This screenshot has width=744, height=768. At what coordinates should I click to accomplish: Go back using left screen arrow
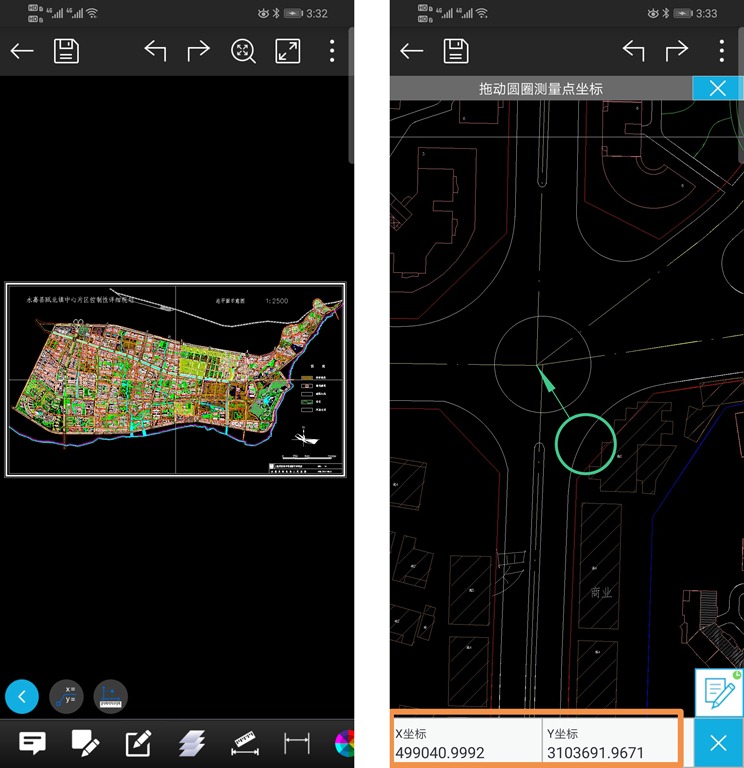(x=22, y=51)
